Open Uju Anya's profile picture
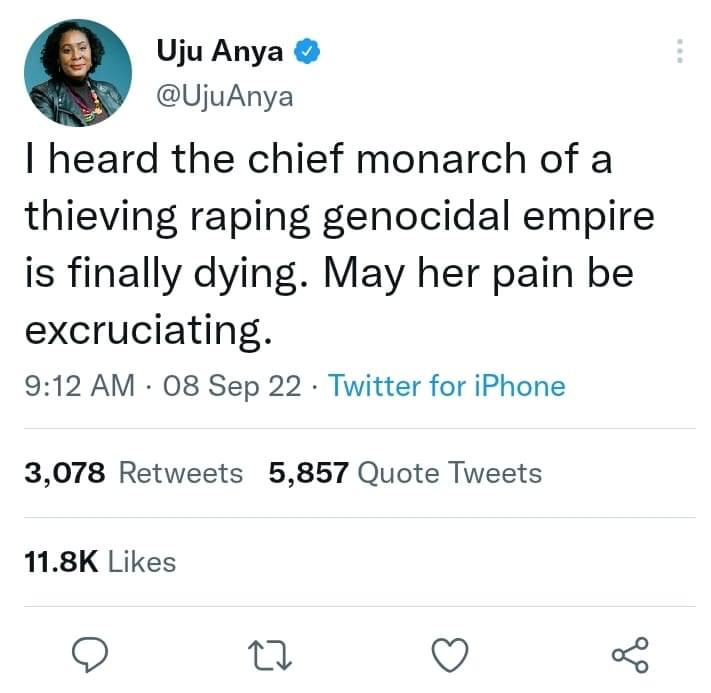This screenshot has height=693, width=711. coord(77,74)
